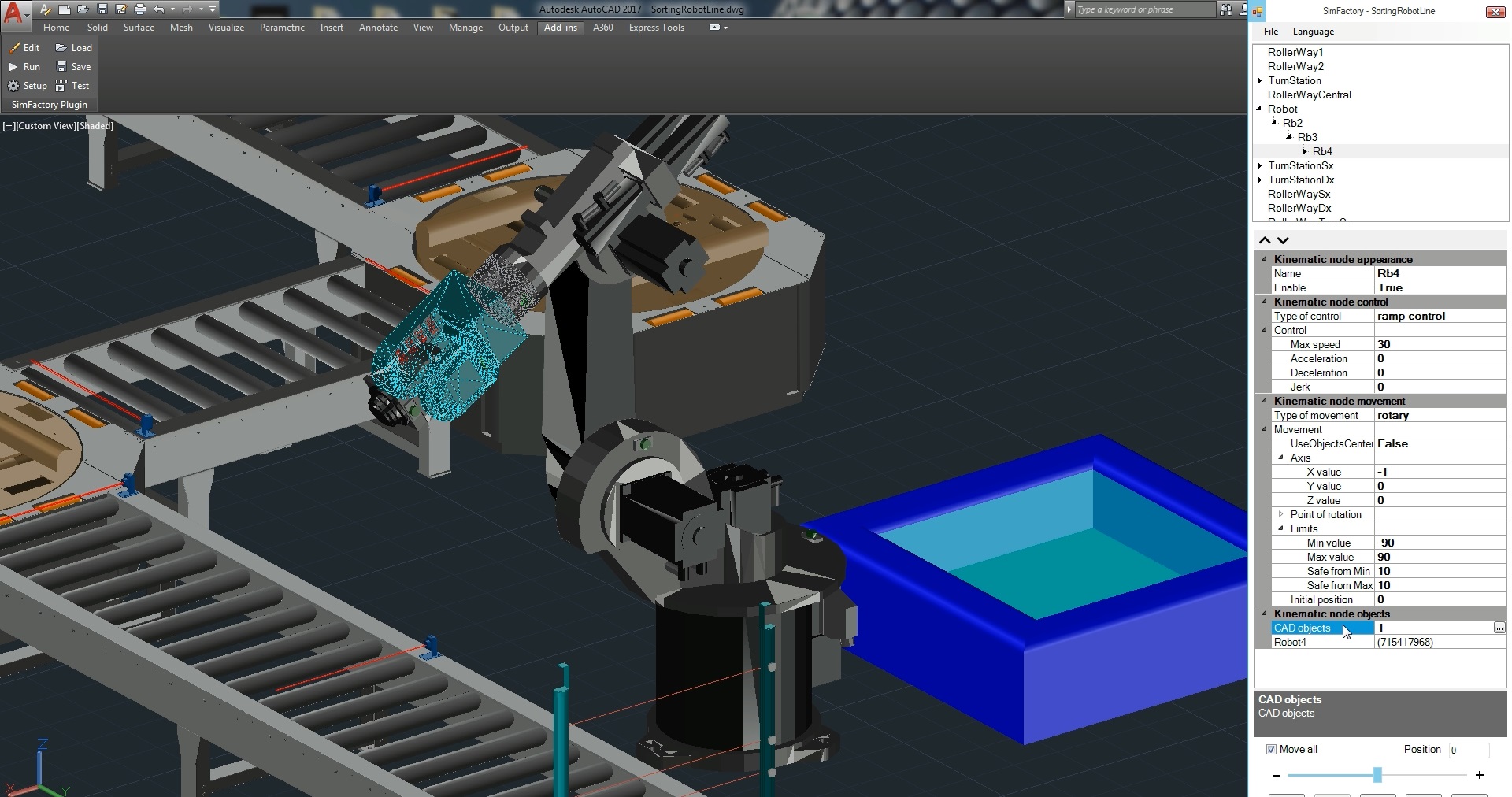The height and width of the screenshot is (797, 1512).
Task: Move node up with the up arrow
Action: [x=1265, y=240]
